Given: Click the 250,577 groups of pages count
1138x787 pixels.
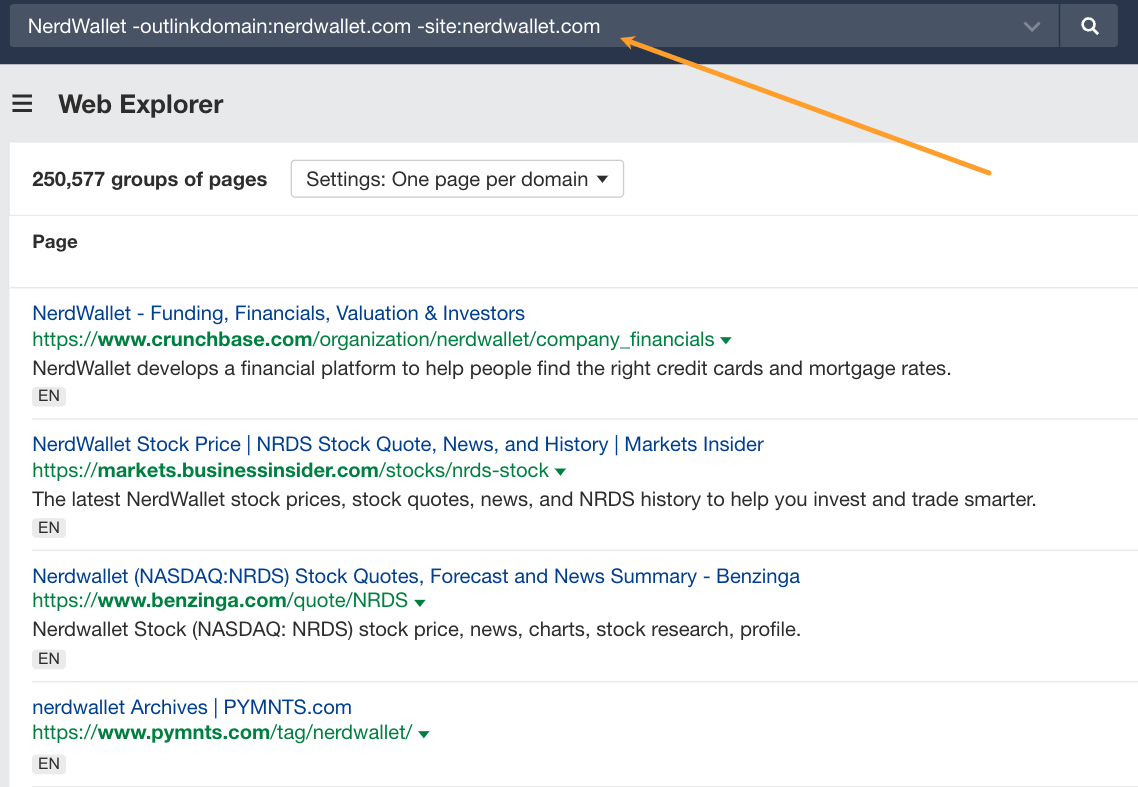Looking at the screenshot, I should (x=150, y=179).
